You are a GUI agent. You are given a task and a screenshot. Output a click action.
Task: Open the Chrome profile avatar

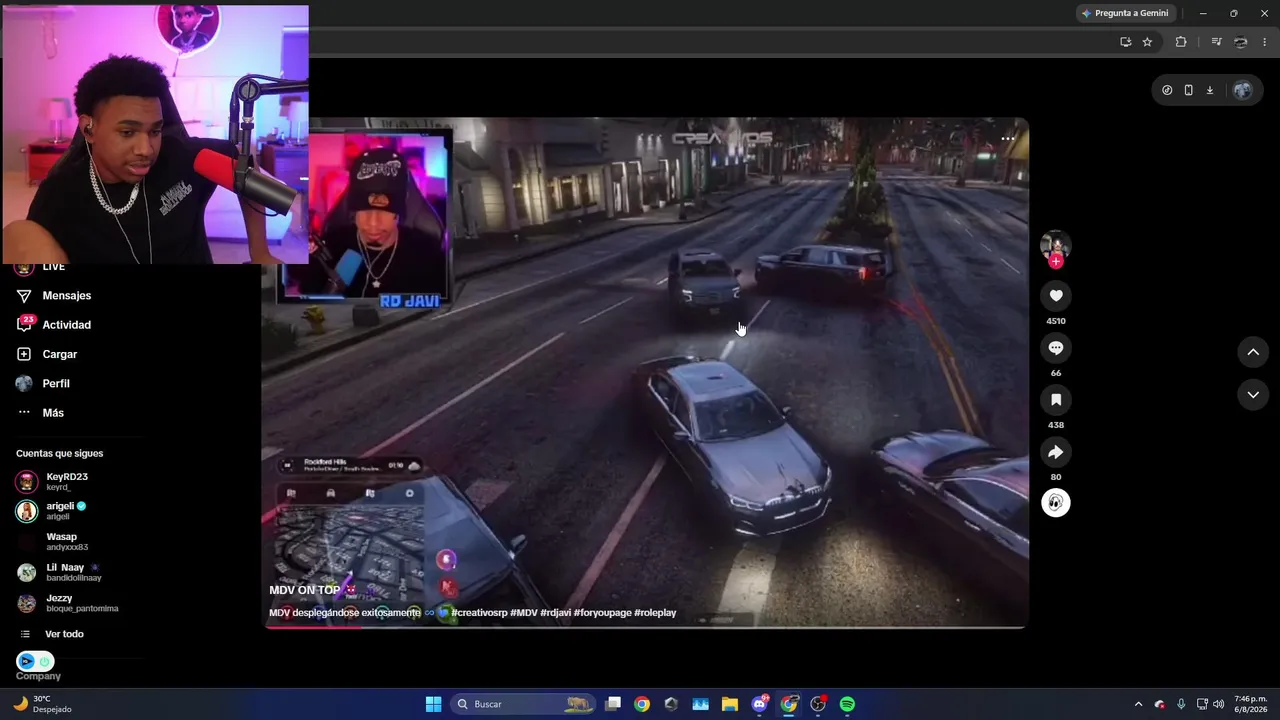point(1241,42)
